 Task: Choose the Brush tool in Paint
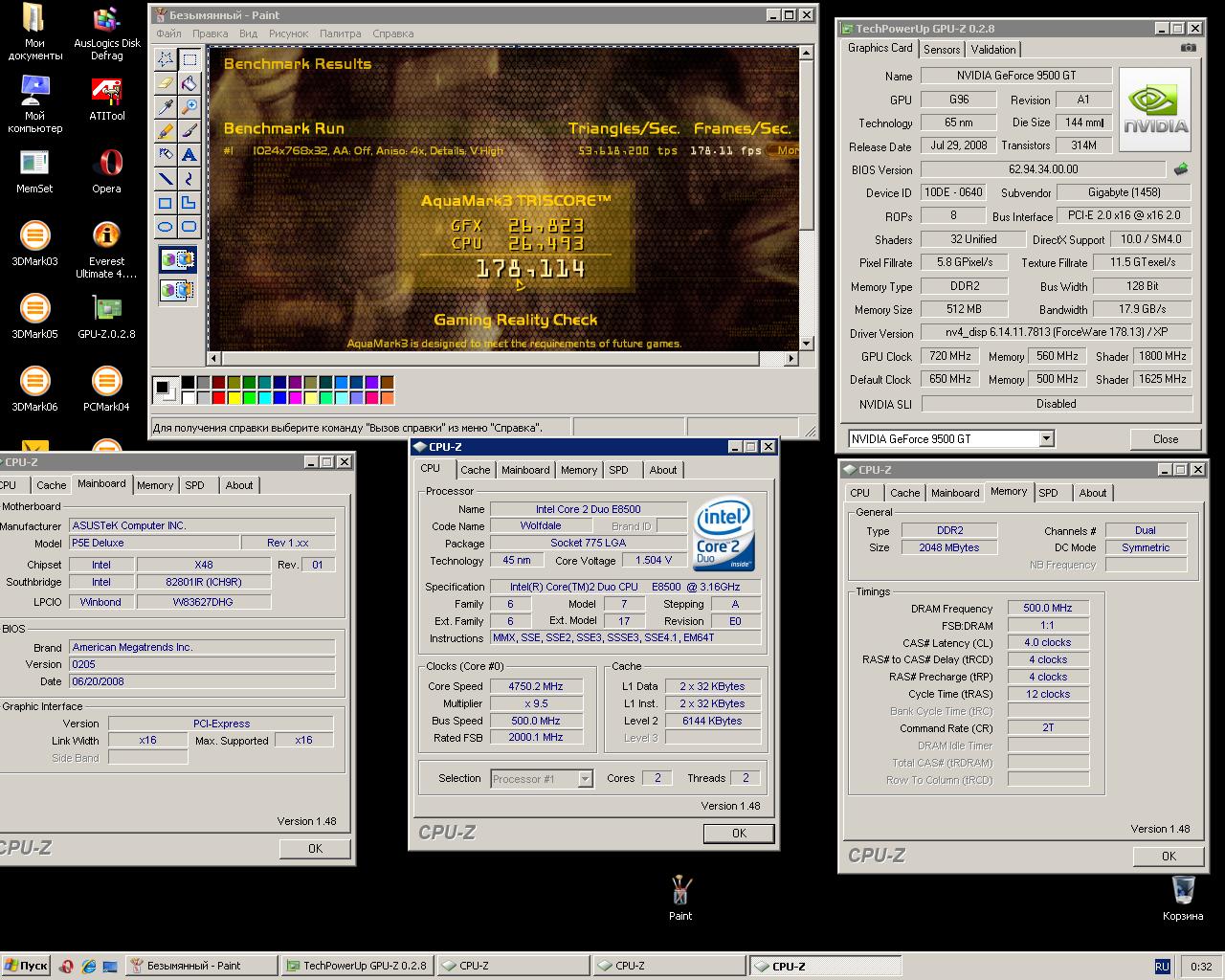(189, 131)
